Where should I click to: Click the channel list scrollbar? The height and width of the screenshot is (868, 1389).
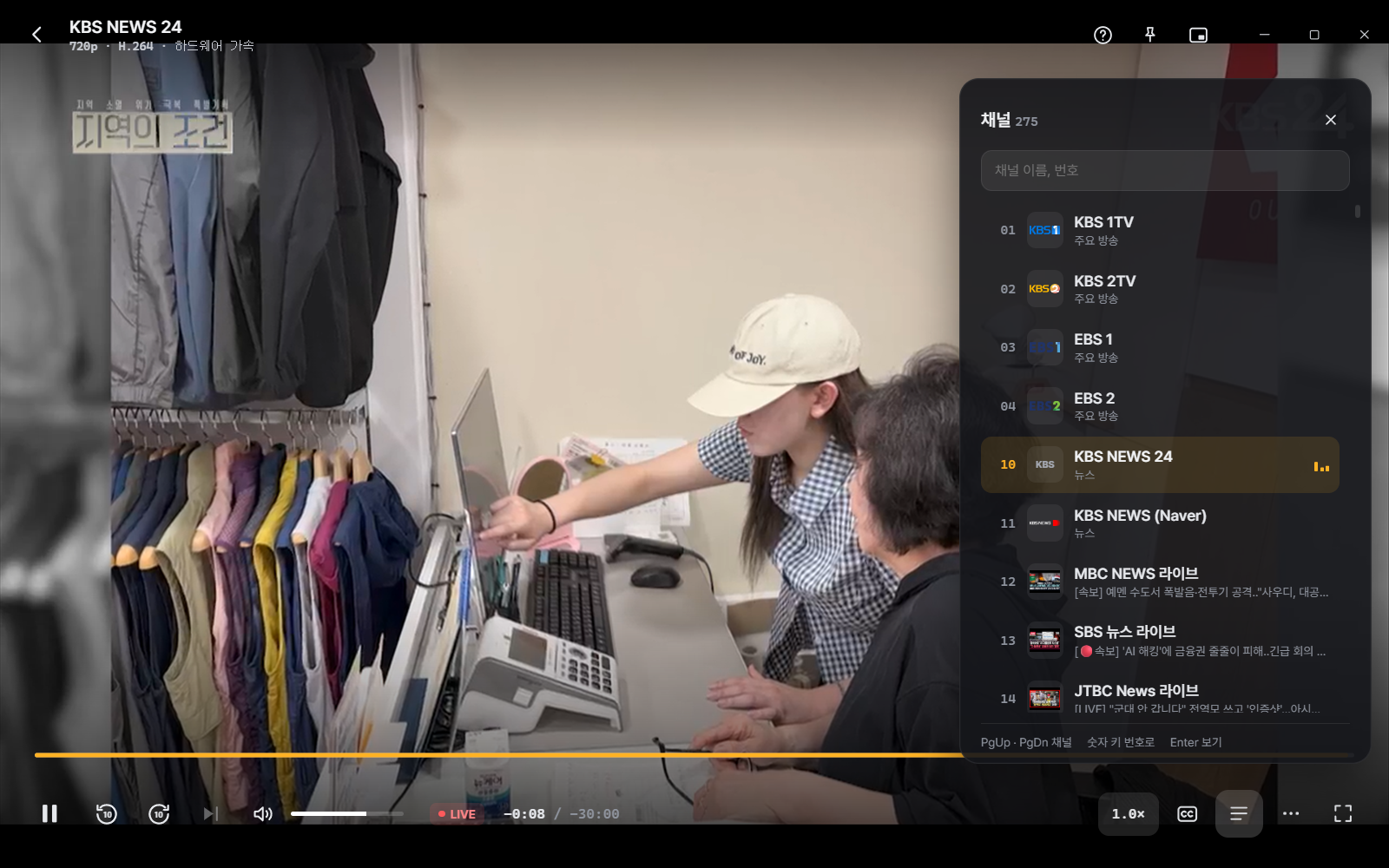click(x=1357, y=211)
